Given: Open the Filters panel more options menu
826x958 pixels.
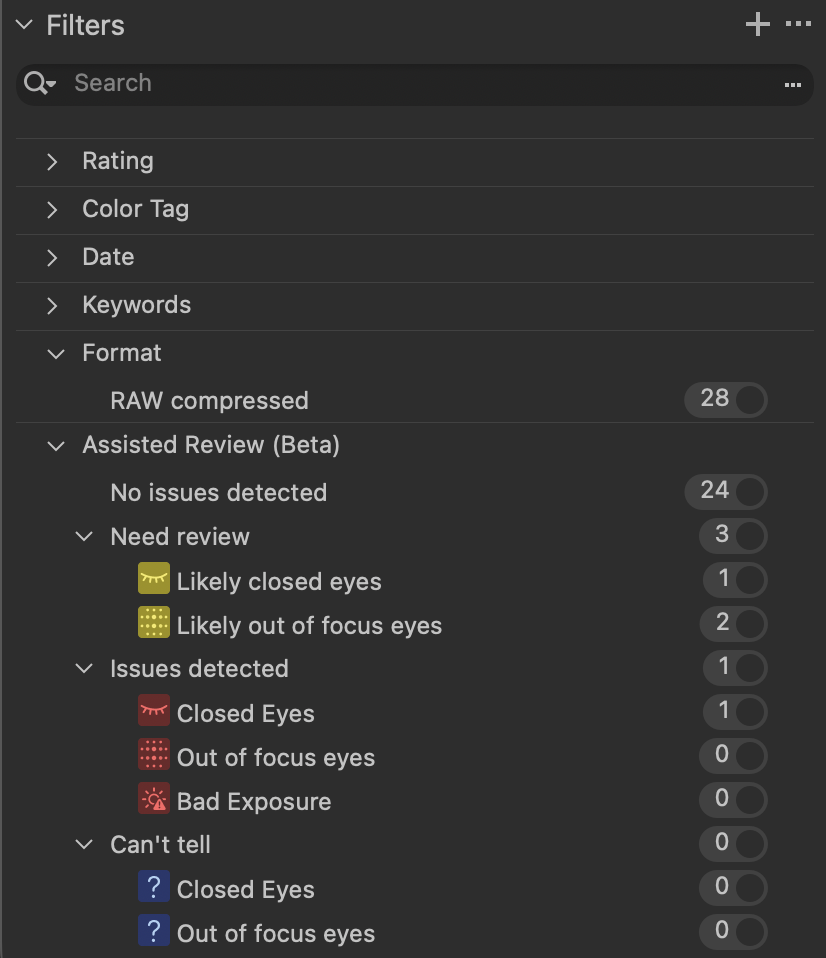Looking at the screenshot, I should [x=799, y=24].
